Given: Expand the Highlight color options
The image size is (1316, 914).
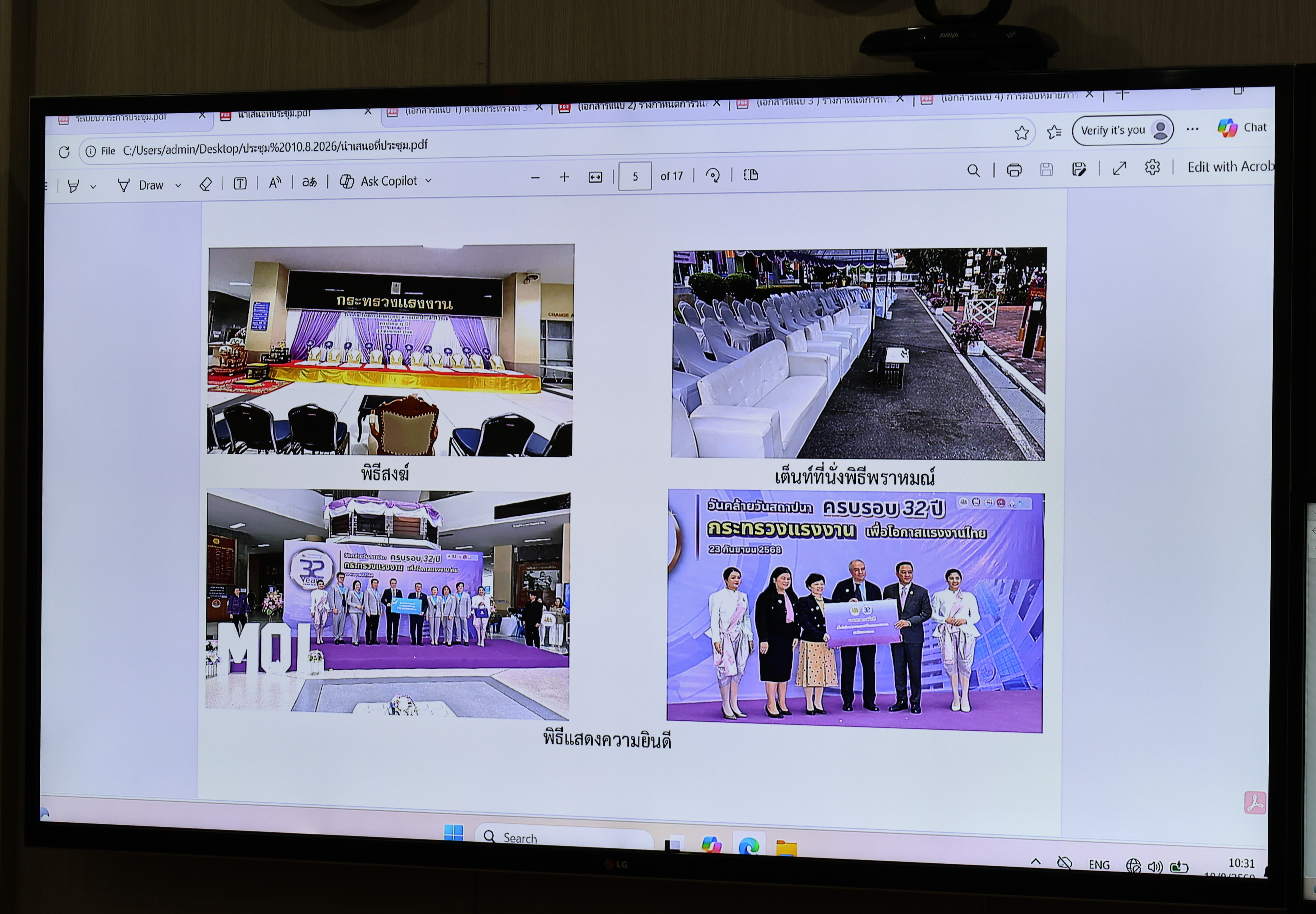Looking at the screenshot, I should click(93, 187).
